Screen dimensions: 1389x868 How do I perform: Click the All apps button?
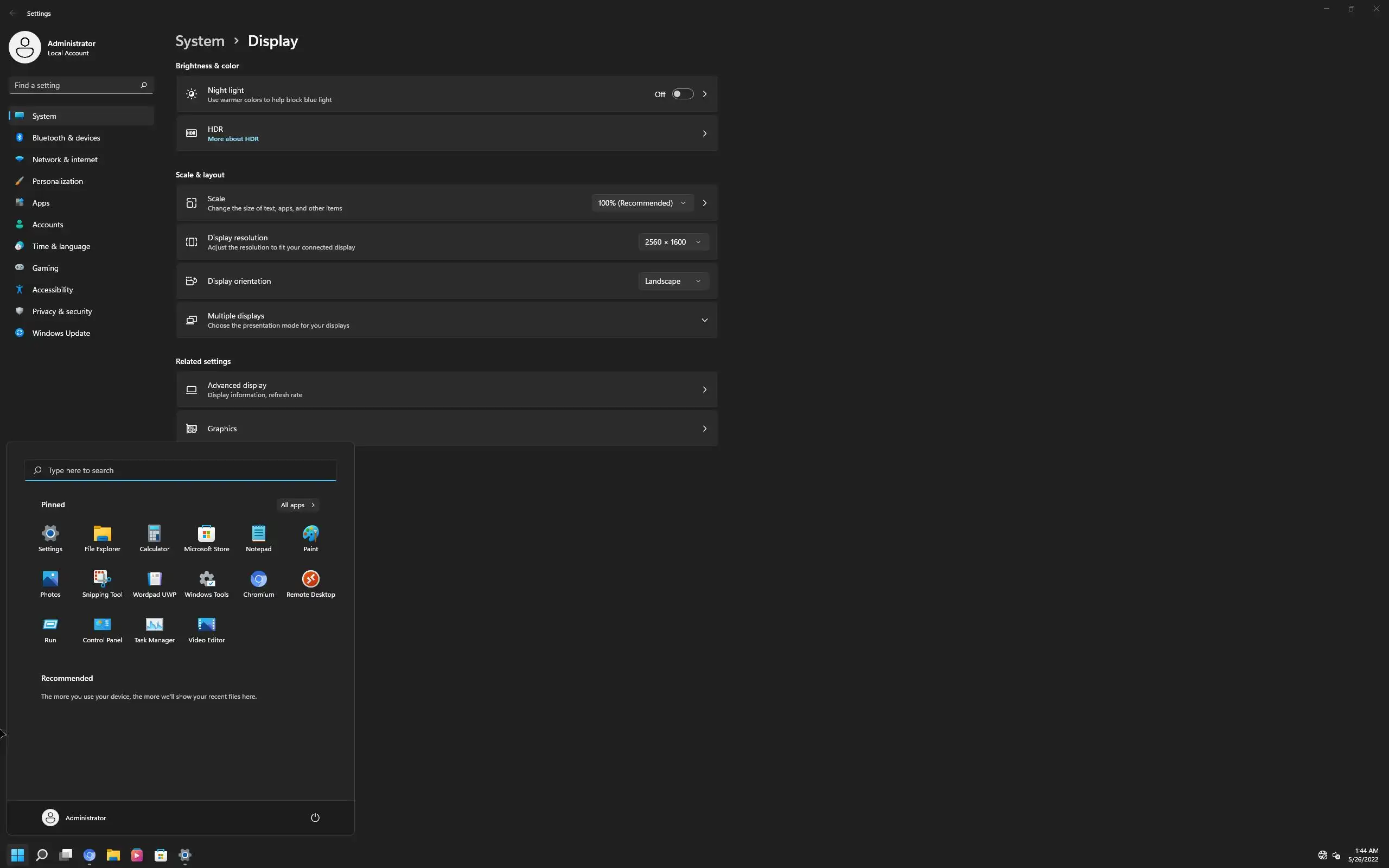297,505
